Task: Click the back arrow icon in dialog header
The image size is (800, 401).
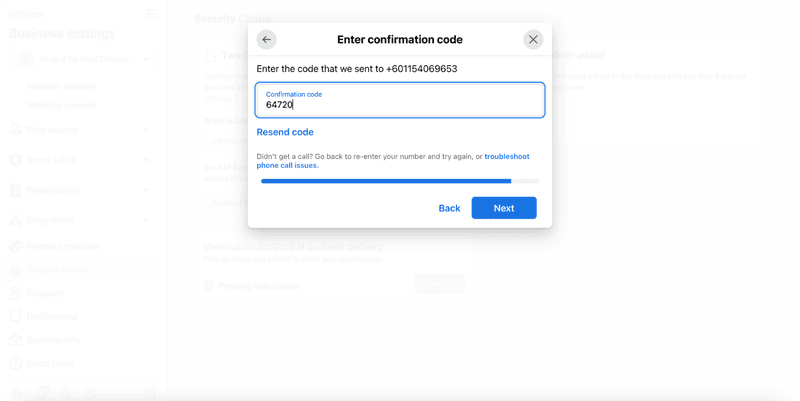Action: [266, 39]
